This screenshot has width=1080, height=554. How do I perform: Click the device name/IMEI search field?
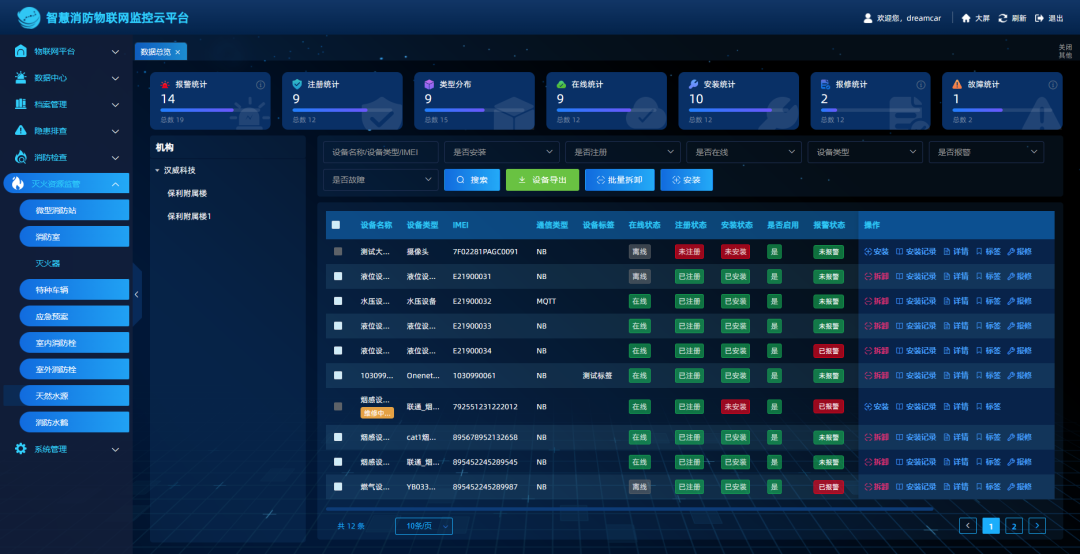click(380, 152)
